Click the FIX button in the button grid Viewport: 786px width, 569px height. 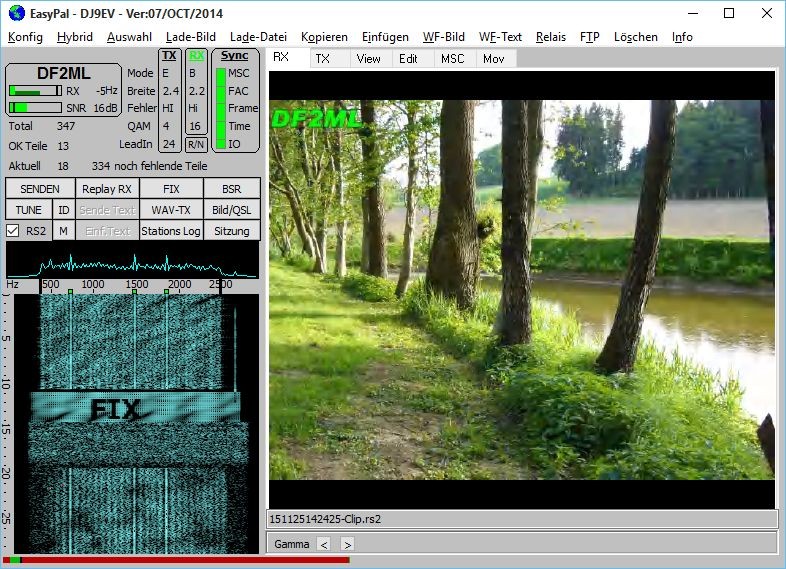[171, 189]
